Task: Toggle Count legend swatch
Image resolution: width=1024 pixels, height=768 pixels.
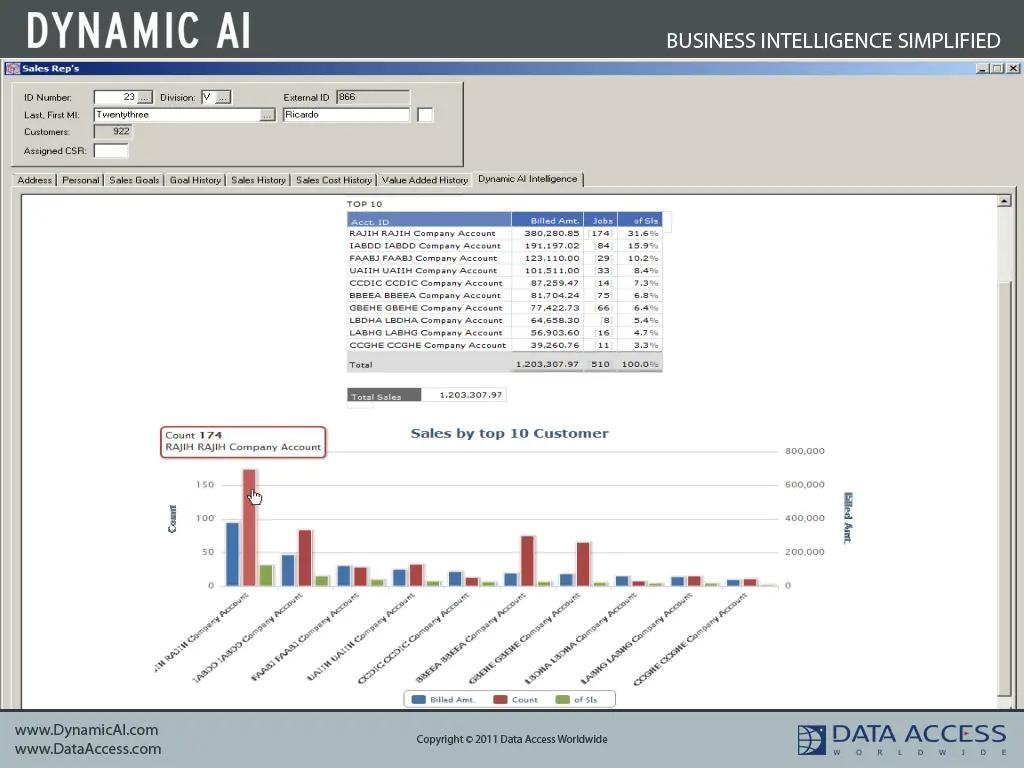Action: click(500, 699)
